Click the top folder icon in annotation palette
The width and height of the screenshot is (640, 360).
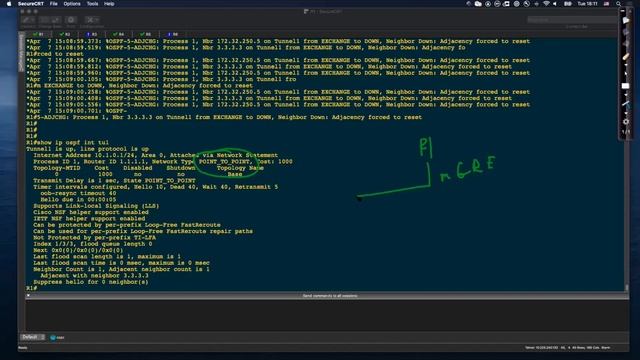[x=626, y=20]
